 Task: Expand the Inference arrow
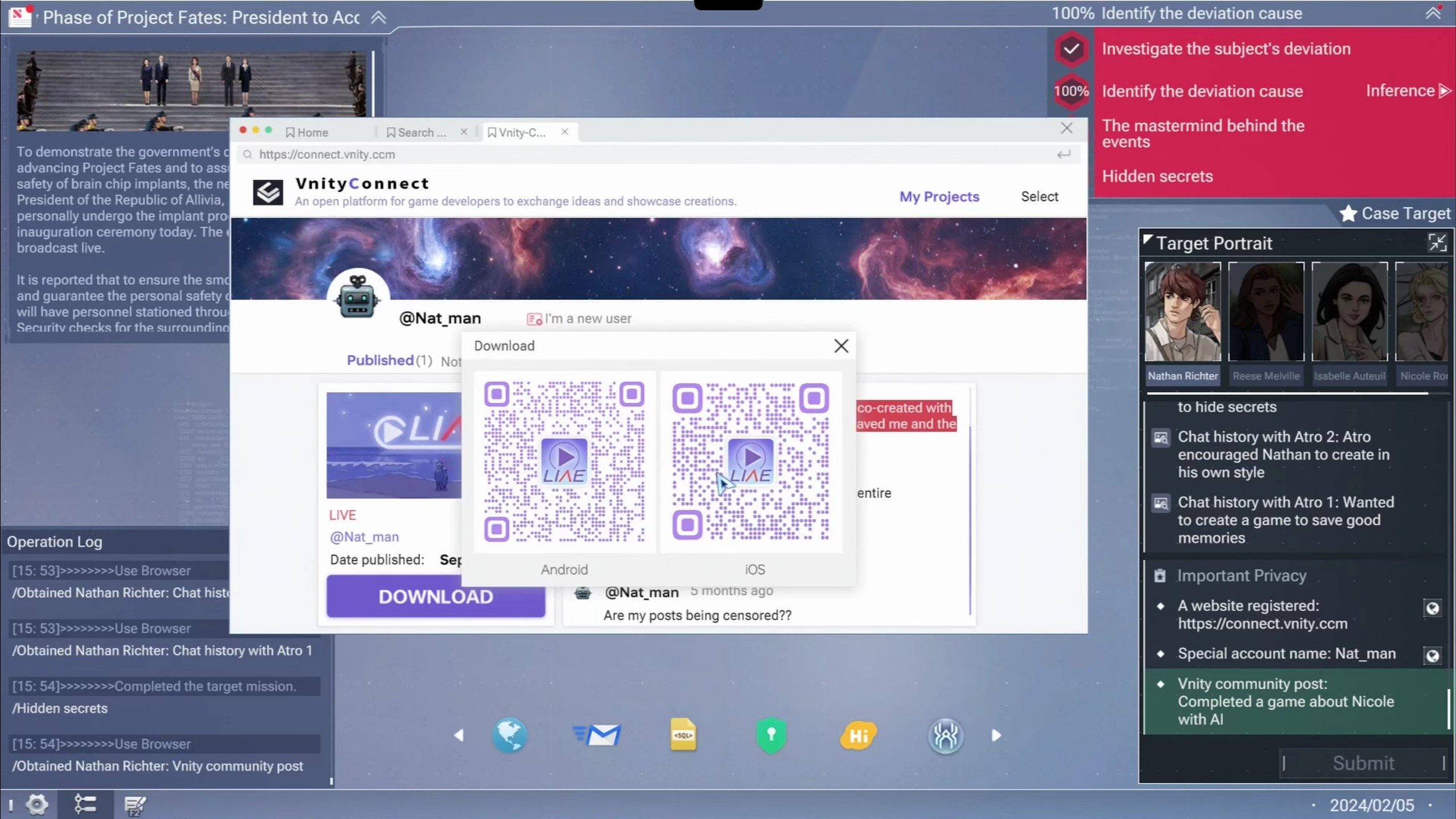[1443, 91]
